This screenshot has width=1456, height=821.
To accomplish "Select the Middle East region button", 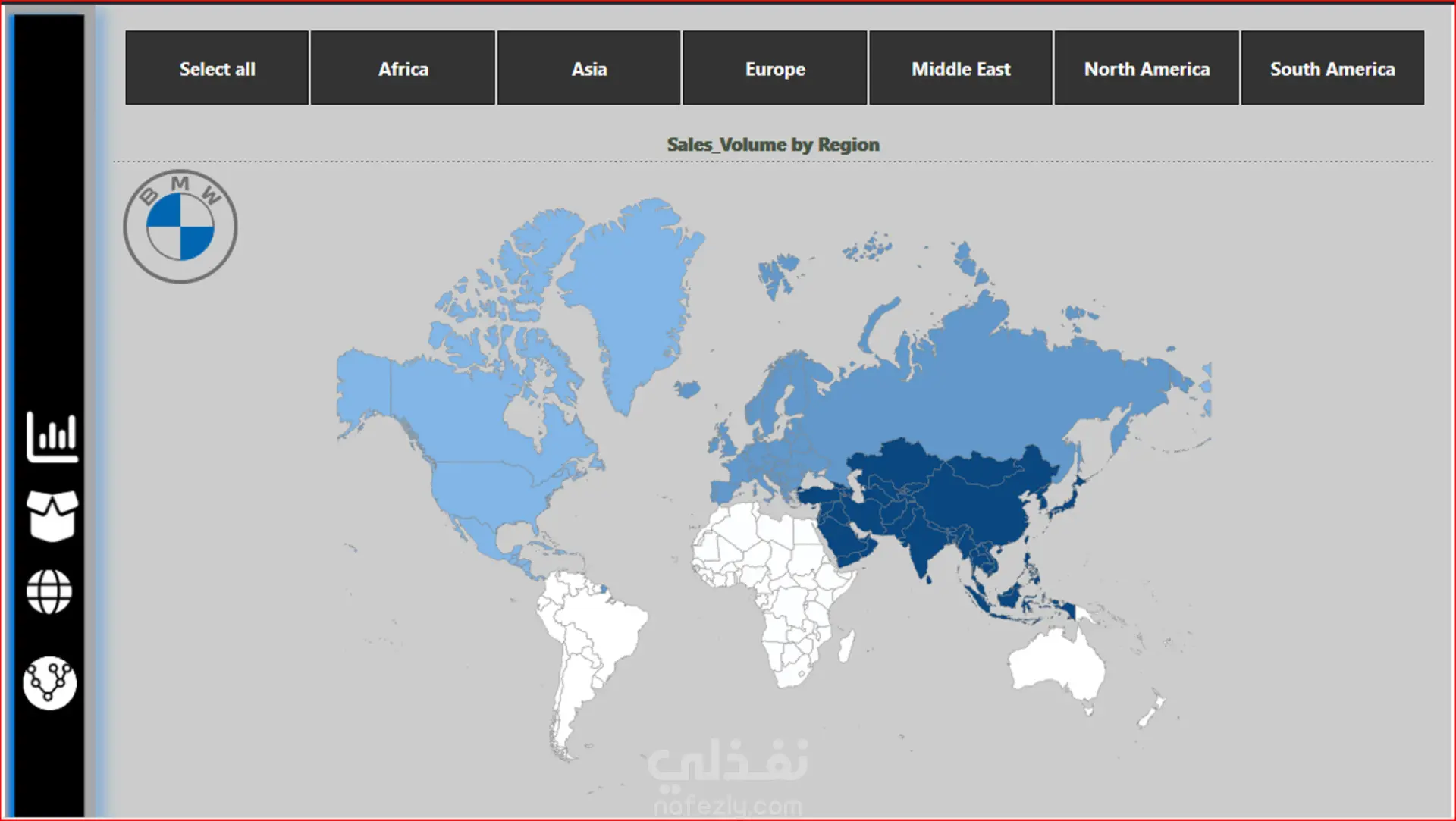I will (960, 68).
